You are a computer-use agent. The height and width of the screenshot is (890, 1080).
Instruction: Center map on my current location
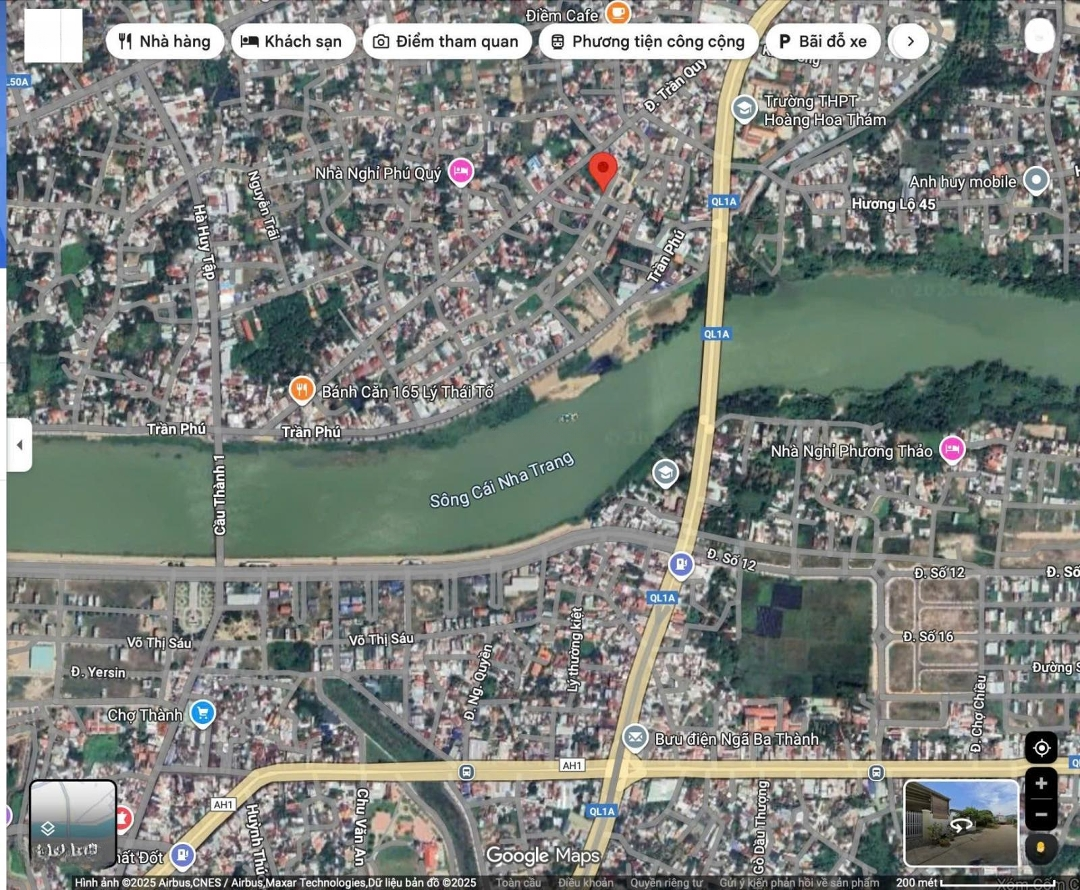tap(1041, 748)
